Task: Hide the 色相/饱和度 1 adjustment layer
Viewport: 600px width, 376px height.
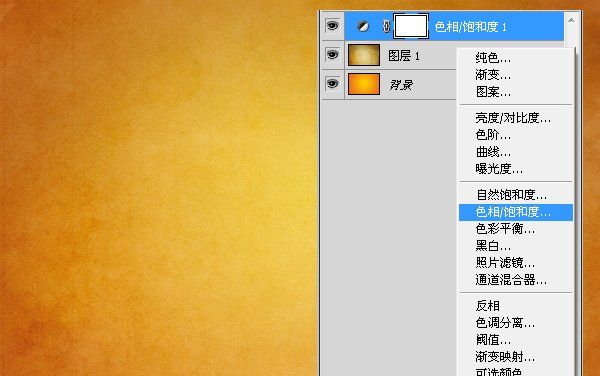Action: pyautogui.click(x=332, y=26)
